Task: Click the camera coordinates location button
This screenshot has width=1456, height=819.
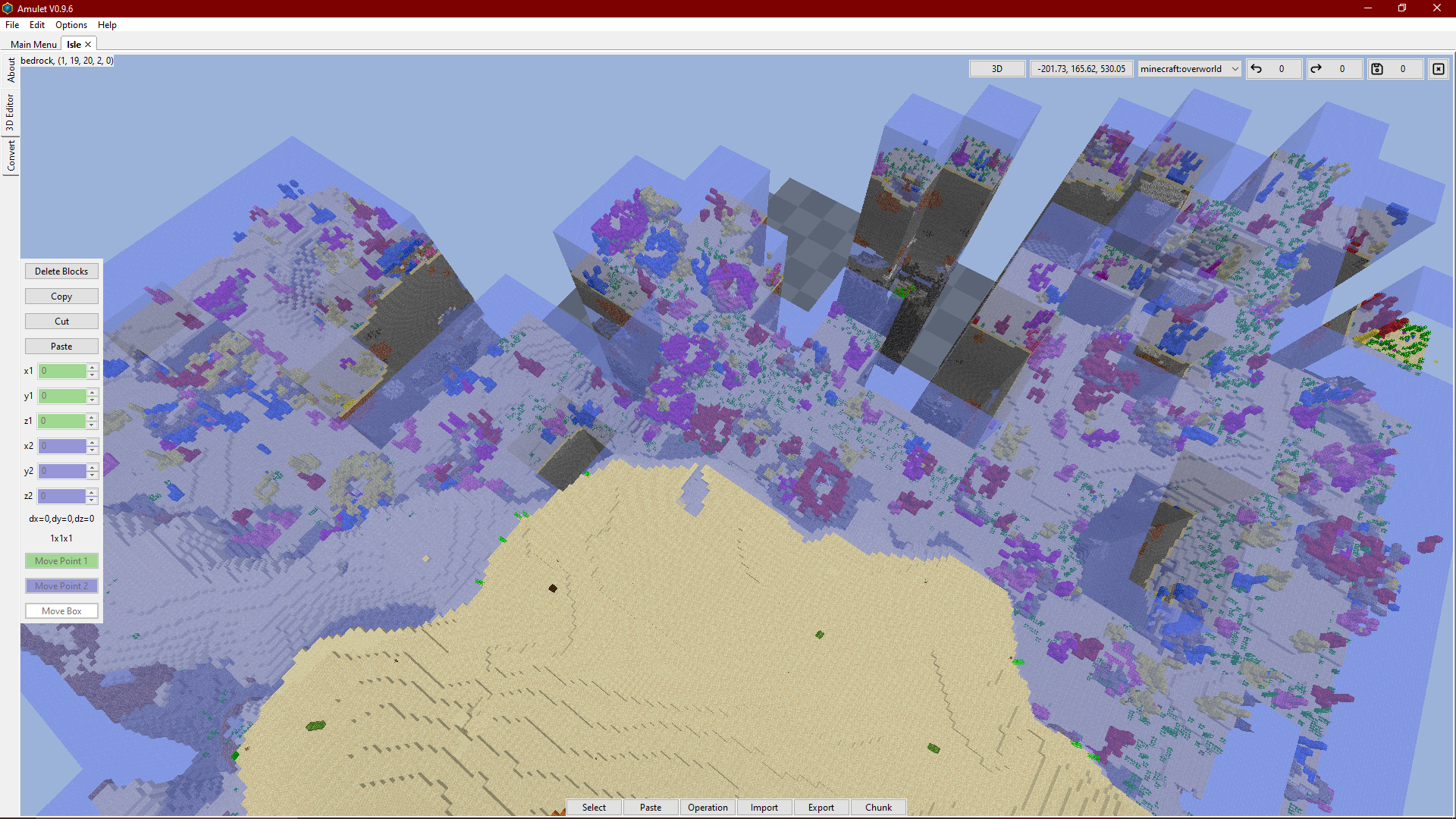Action: (x=1081, y=69)
